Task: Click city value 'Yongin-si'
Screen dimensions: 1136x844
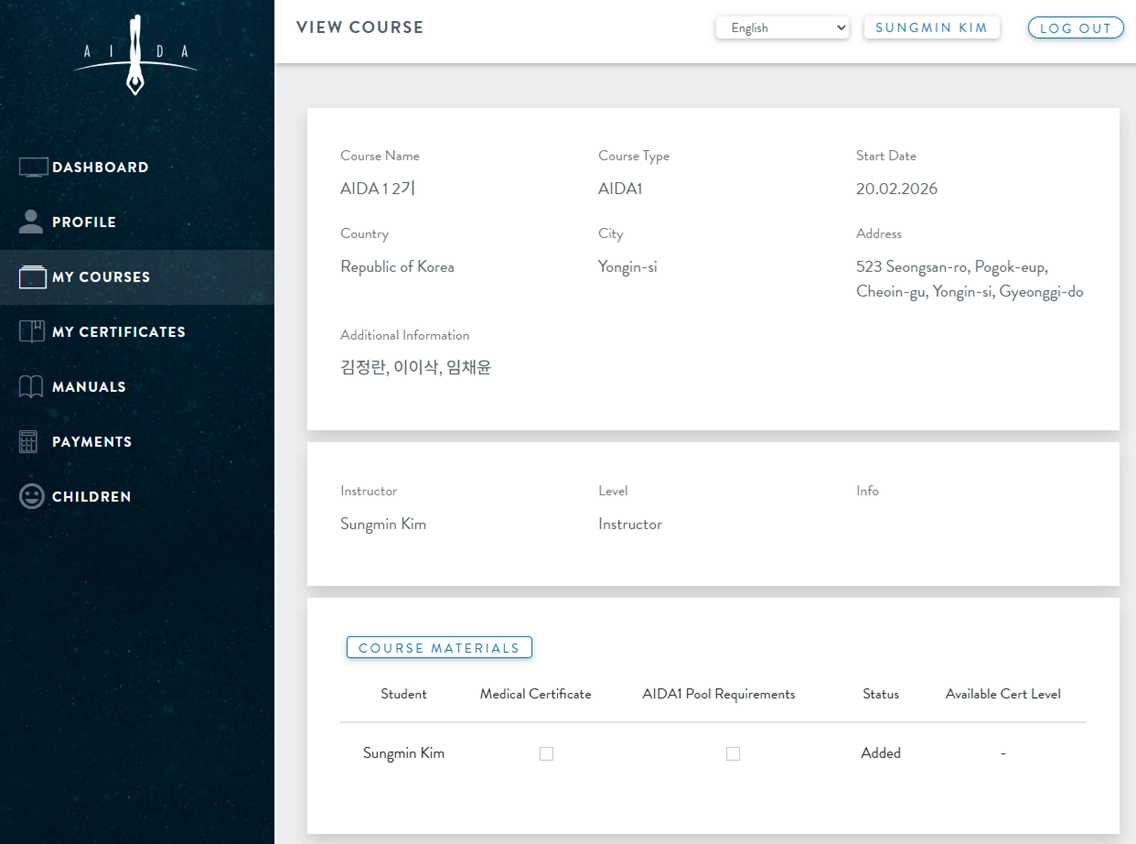Action: click(x=627, y=267)
